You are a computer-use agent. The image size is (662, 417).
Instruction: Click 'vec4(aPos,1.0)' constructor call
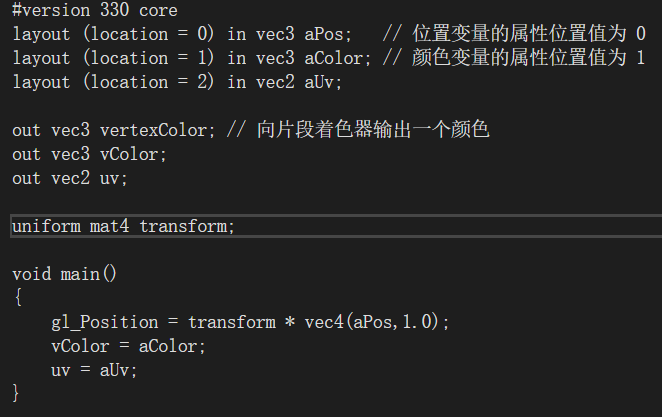372,322
